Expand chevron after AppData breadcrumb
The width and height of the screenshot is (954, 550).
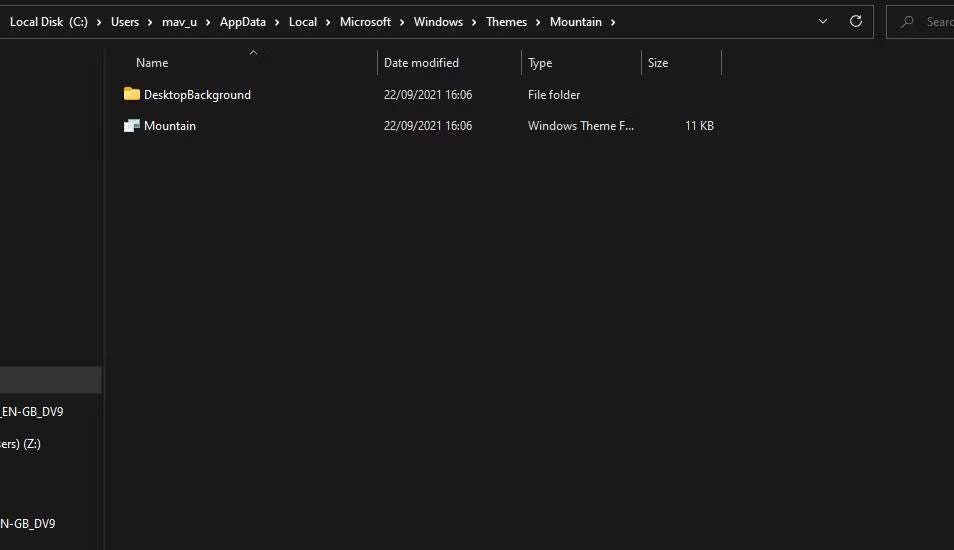pyautogui.click(x=277, y=23)
